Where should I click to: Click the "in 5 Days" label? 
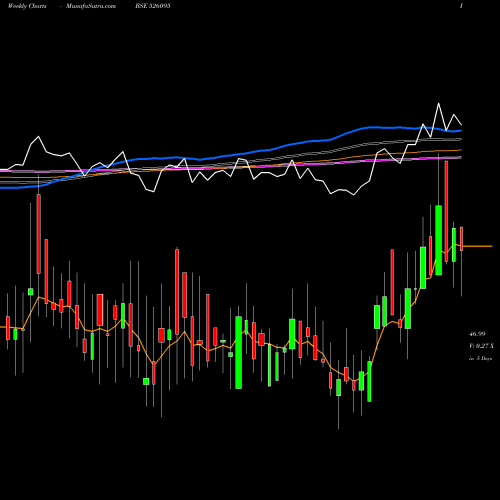click(x=480, y=359)
